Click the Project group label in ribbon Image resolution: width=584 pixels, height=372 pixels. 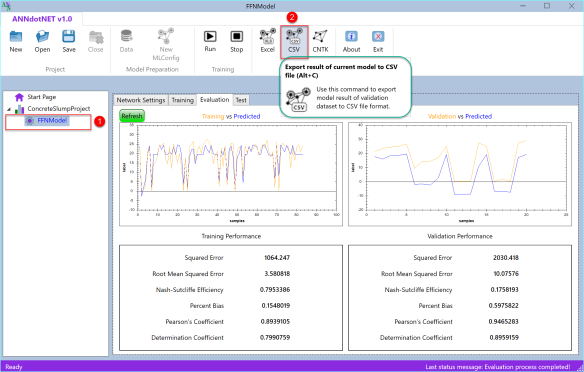pos(55,69)
